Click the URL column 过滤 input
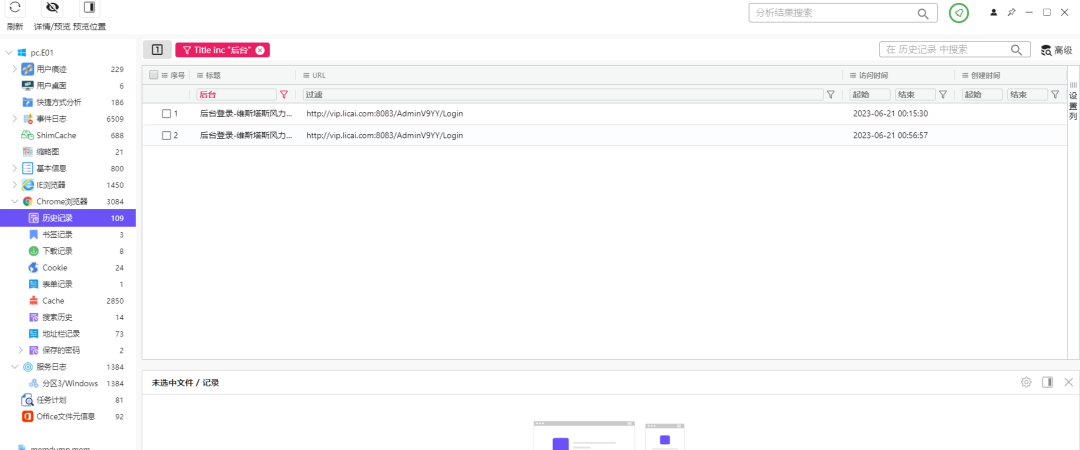The height and width of the screenshot is (450, 1080). [x=563, y=94]
